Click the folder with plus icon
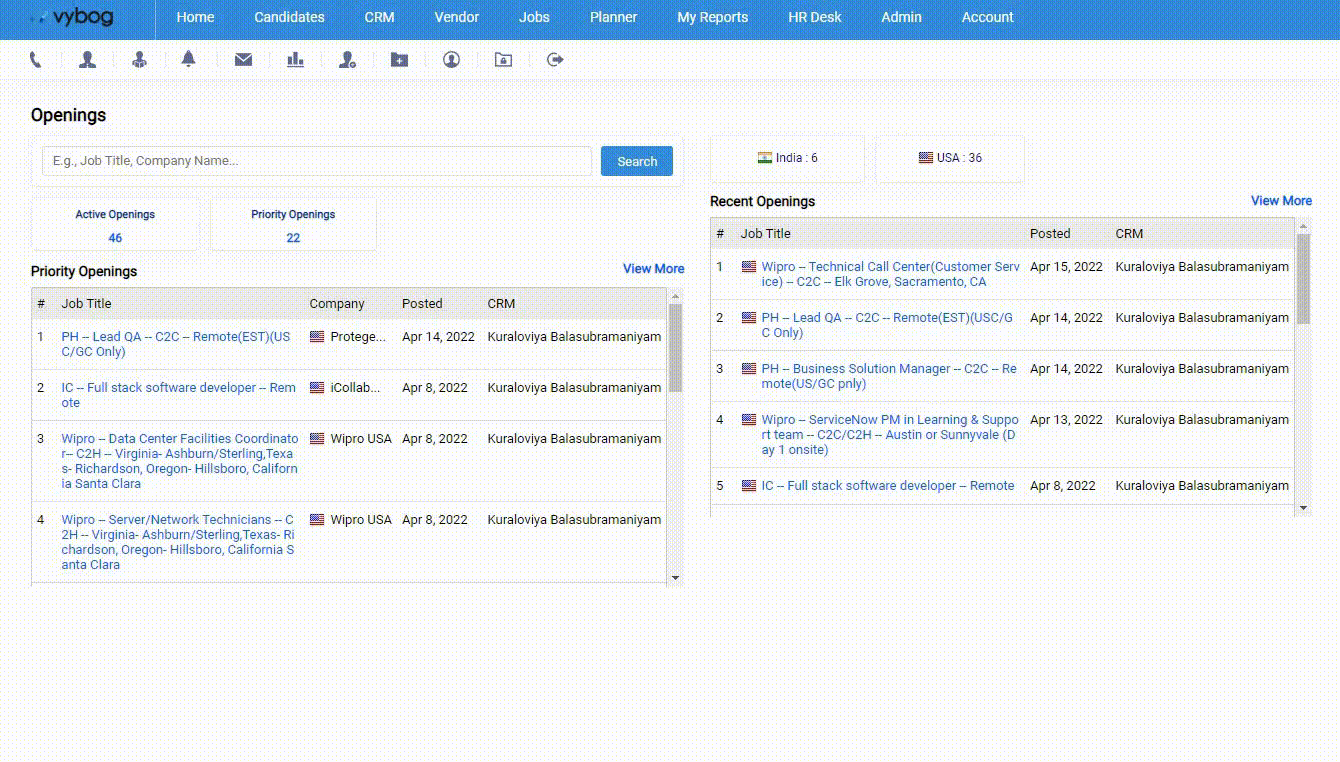The image size is (1340, 762). click(399, 60)
